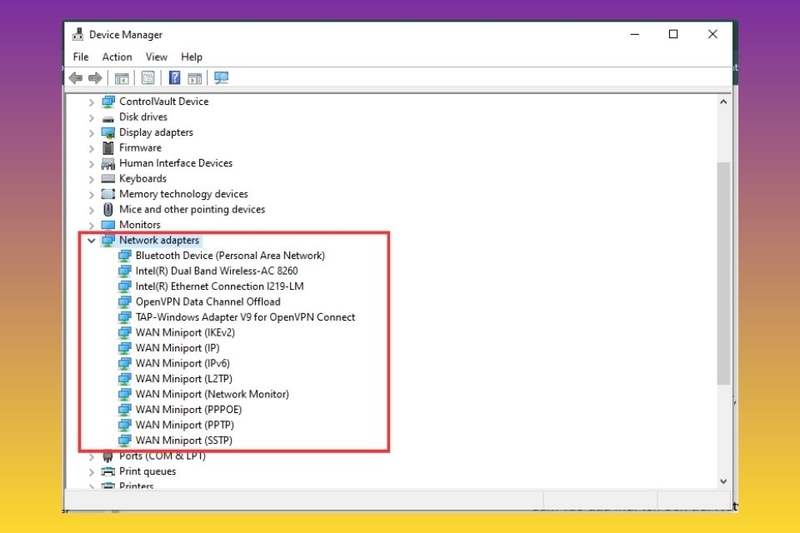Open the File menu

pos(81,57)
